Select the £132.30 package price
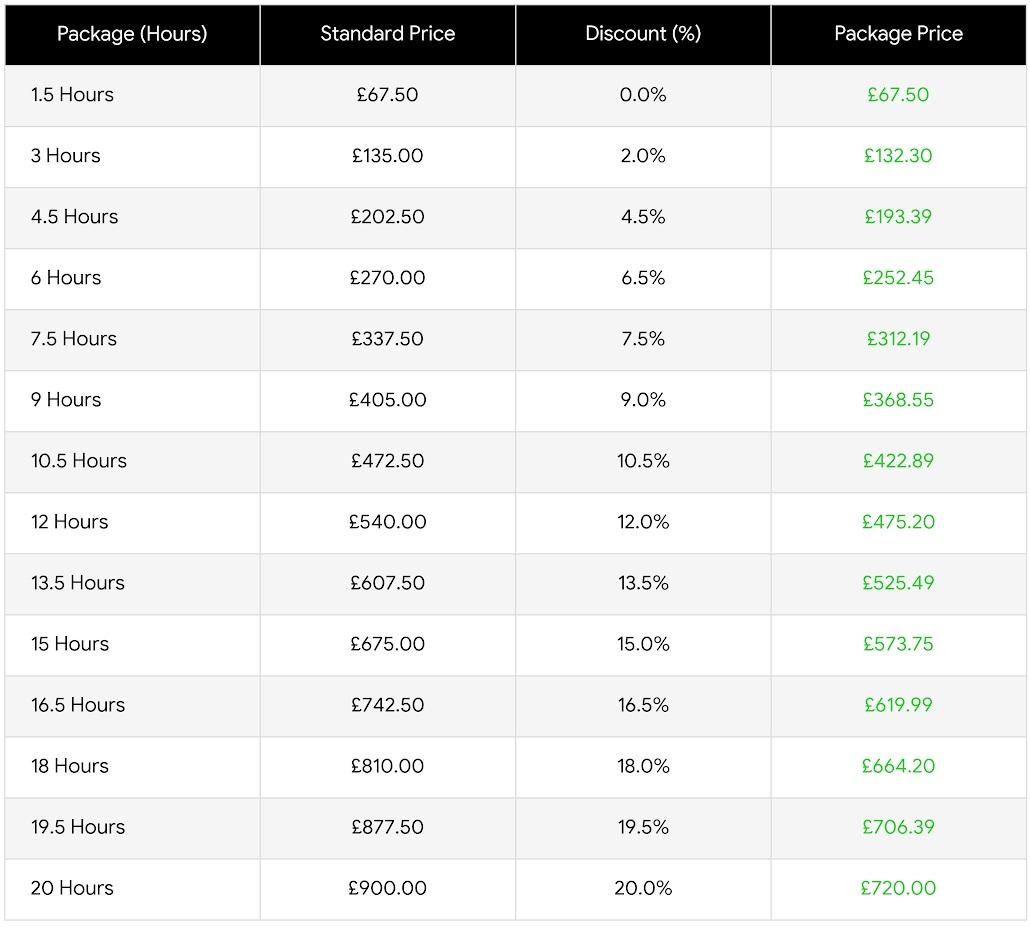 pos(898,156)
